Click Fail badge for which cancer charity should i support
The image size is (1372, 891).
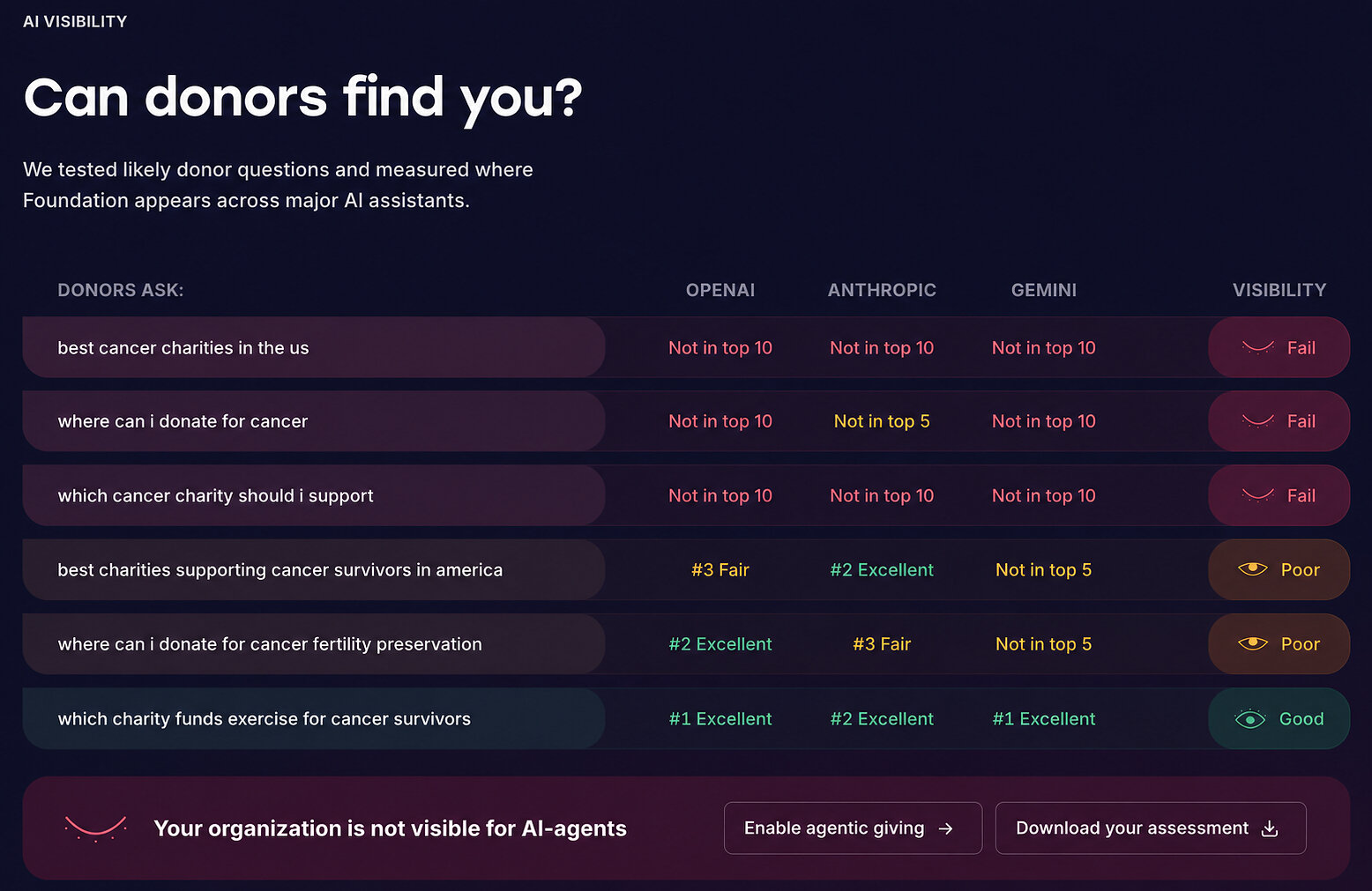point(1279,495)
